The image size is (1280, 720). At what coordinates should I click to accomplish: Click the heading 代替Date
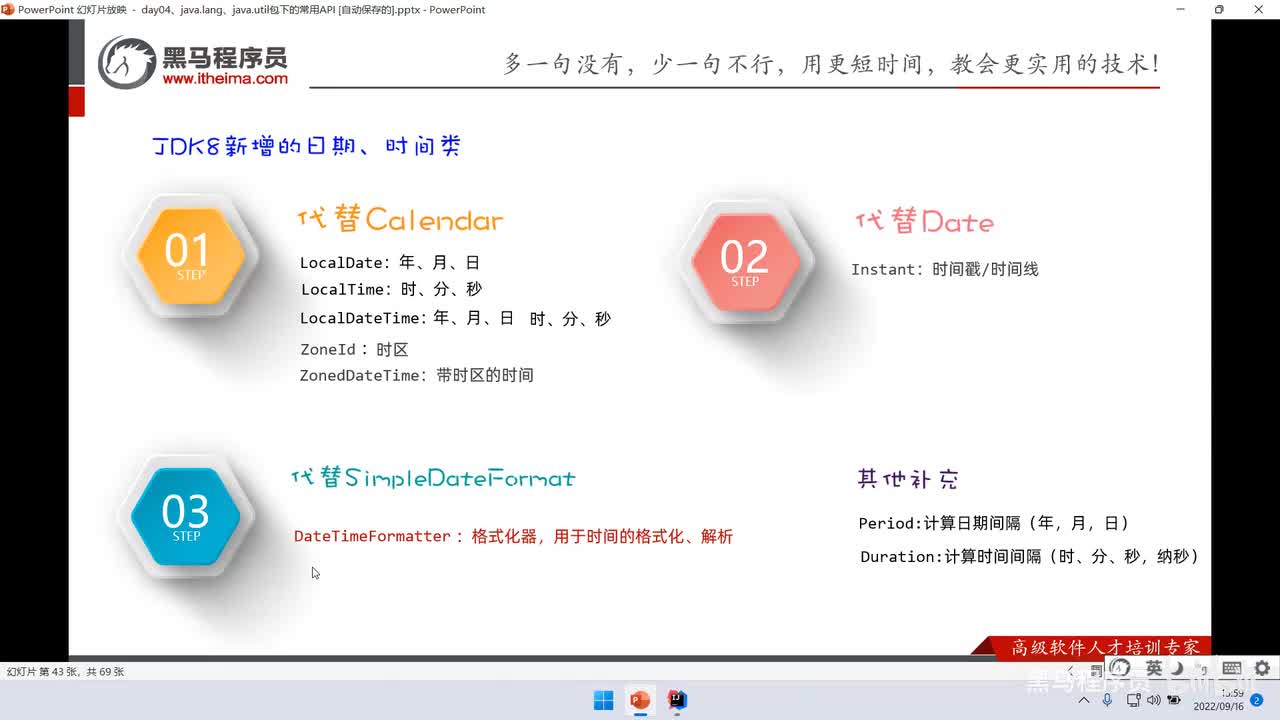coord(925,221)
